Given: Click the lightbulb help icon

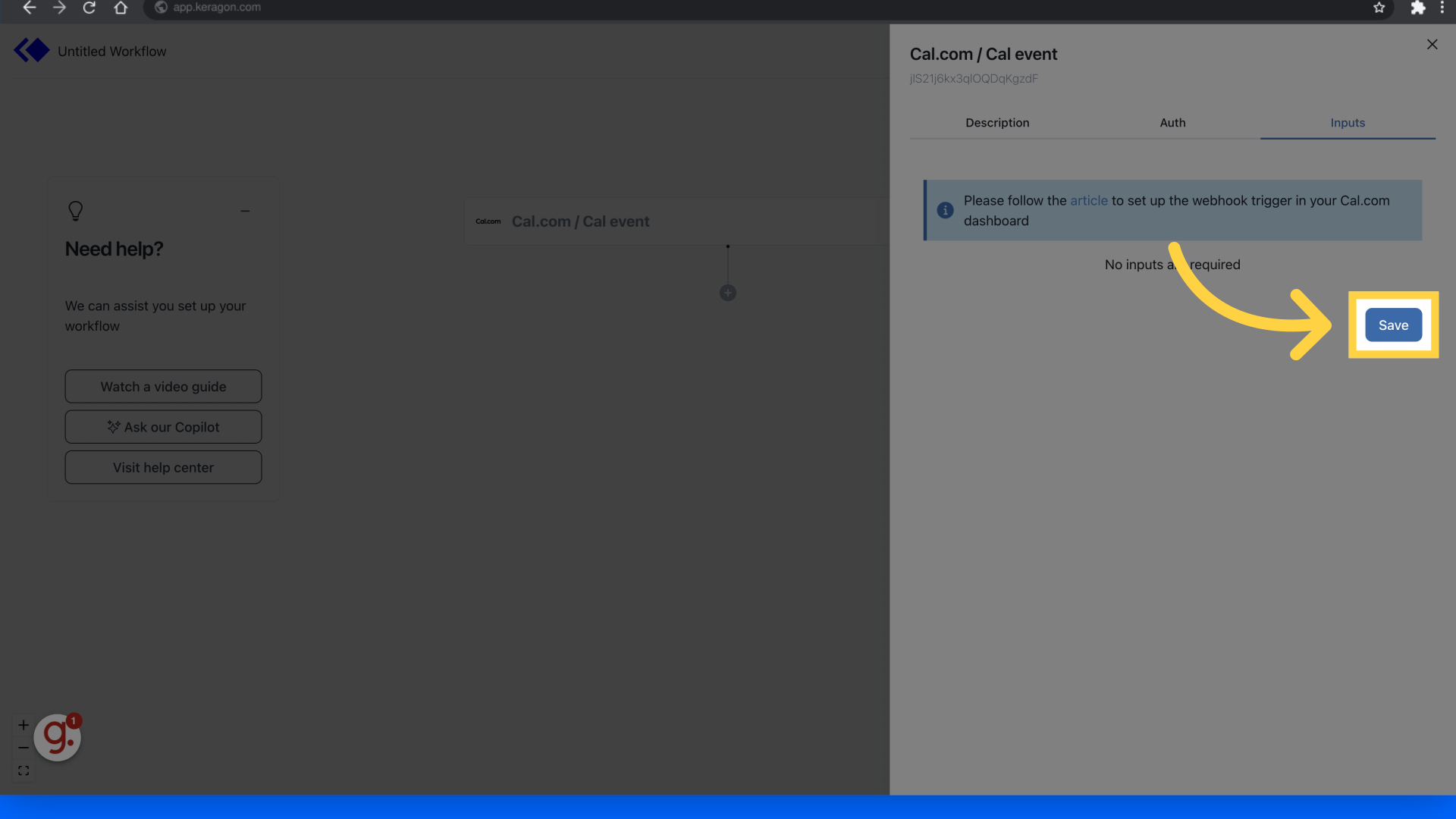Looking at the screenshot, I should click(x=75, y=211).
